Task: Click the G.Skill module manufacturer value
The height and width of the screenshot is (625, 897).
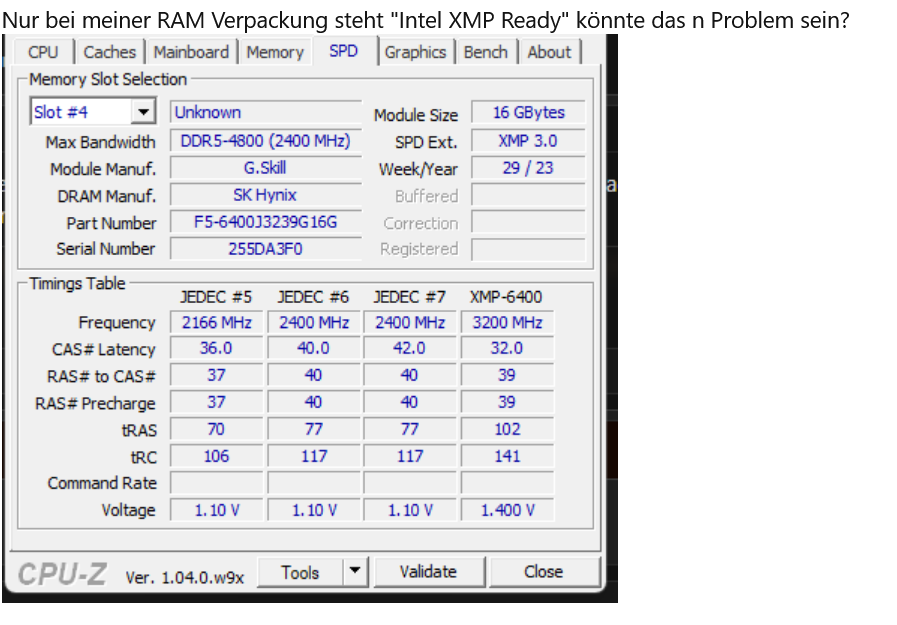Action: (265, 168)
